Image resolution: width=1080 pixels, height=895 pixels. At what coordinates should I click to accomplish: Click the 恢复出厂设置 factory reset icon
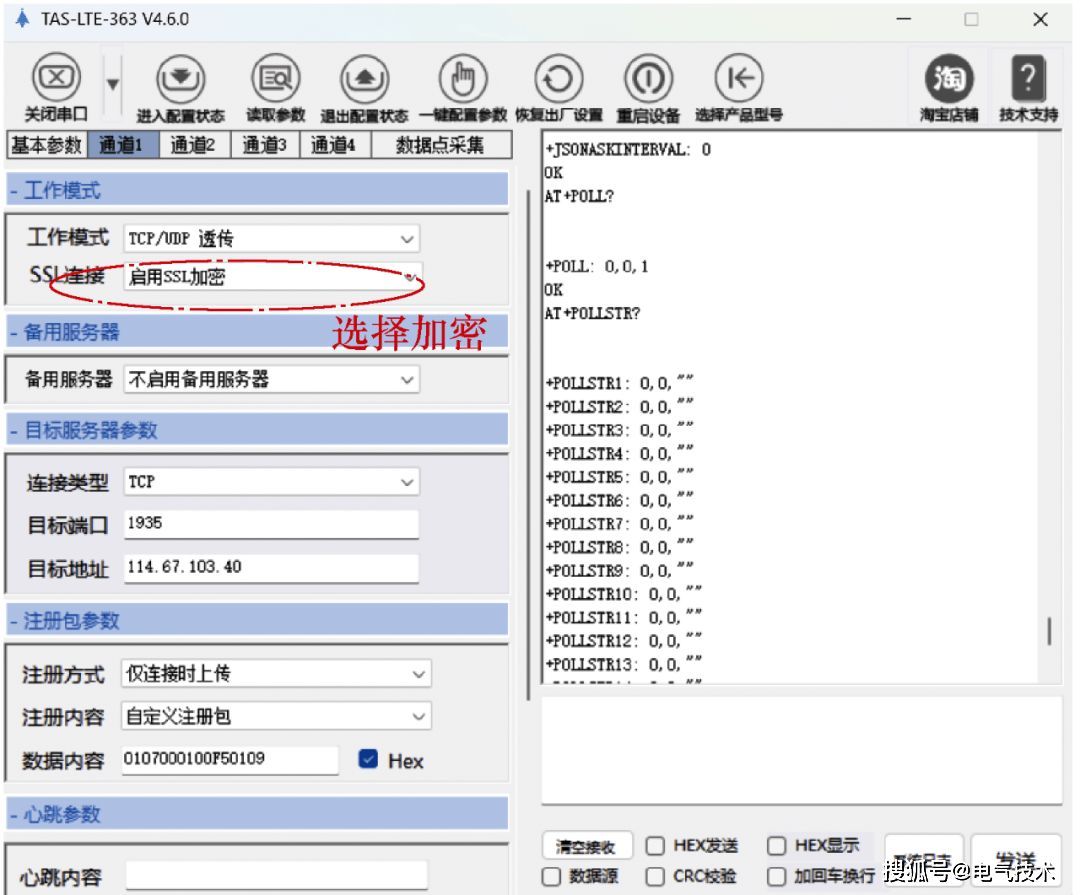click(x=558, y=79)
